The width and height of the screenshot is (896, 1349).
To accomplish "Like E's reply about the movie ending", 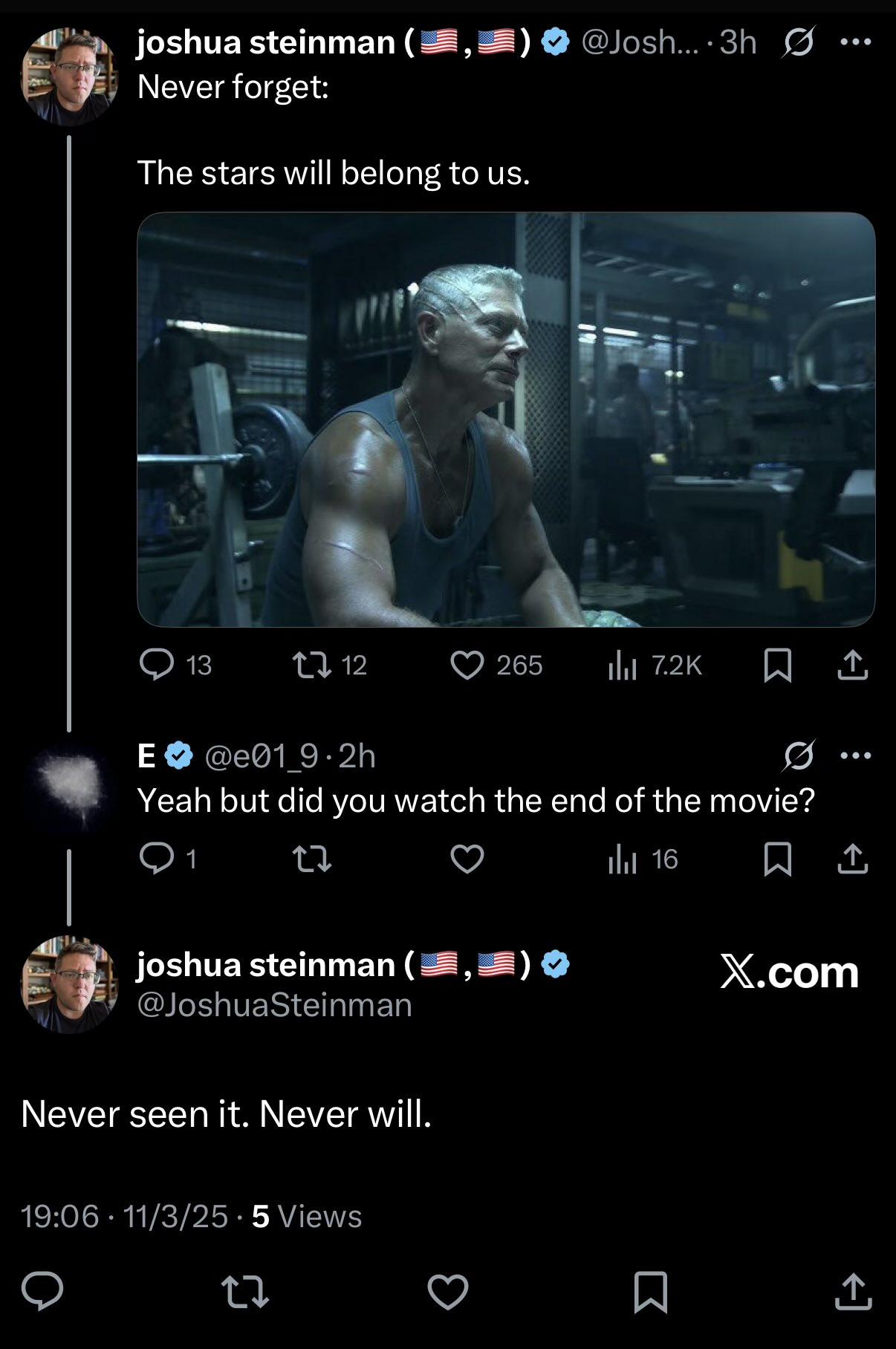I will point(467,859).
